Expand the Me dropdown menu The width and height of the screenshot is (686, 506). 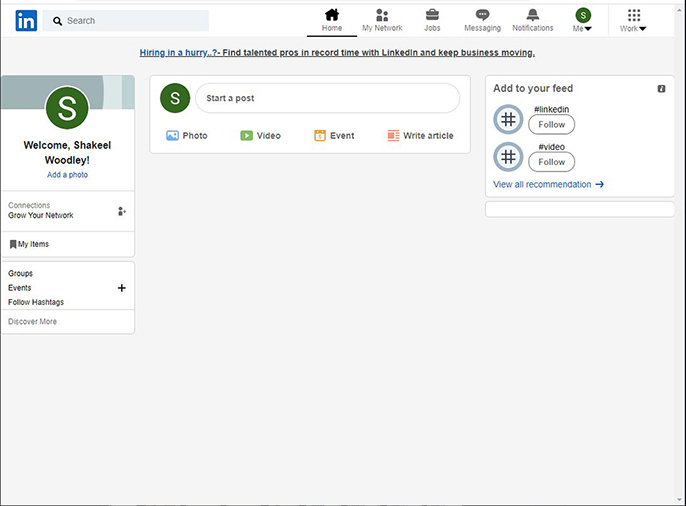583,21
